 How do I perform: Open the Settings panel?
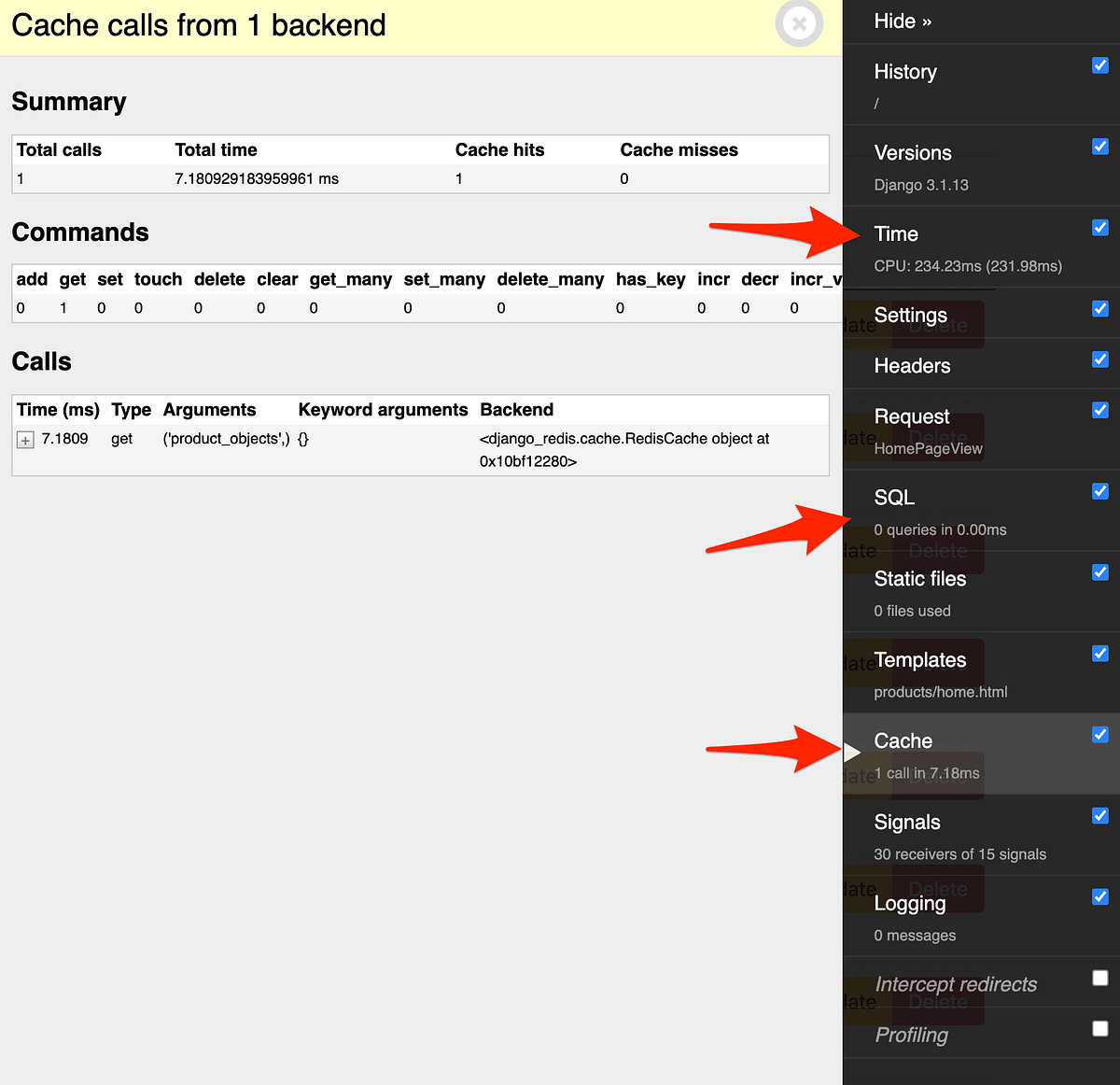(910, 315)
